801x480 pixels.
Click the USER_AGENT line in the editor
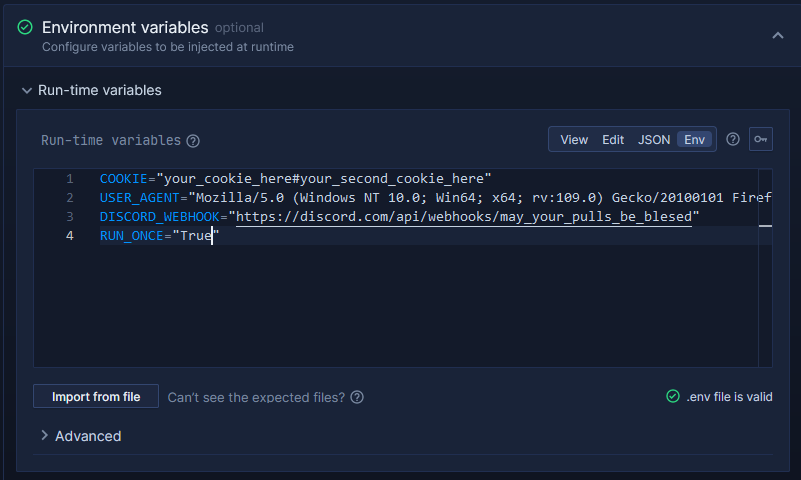435,198
